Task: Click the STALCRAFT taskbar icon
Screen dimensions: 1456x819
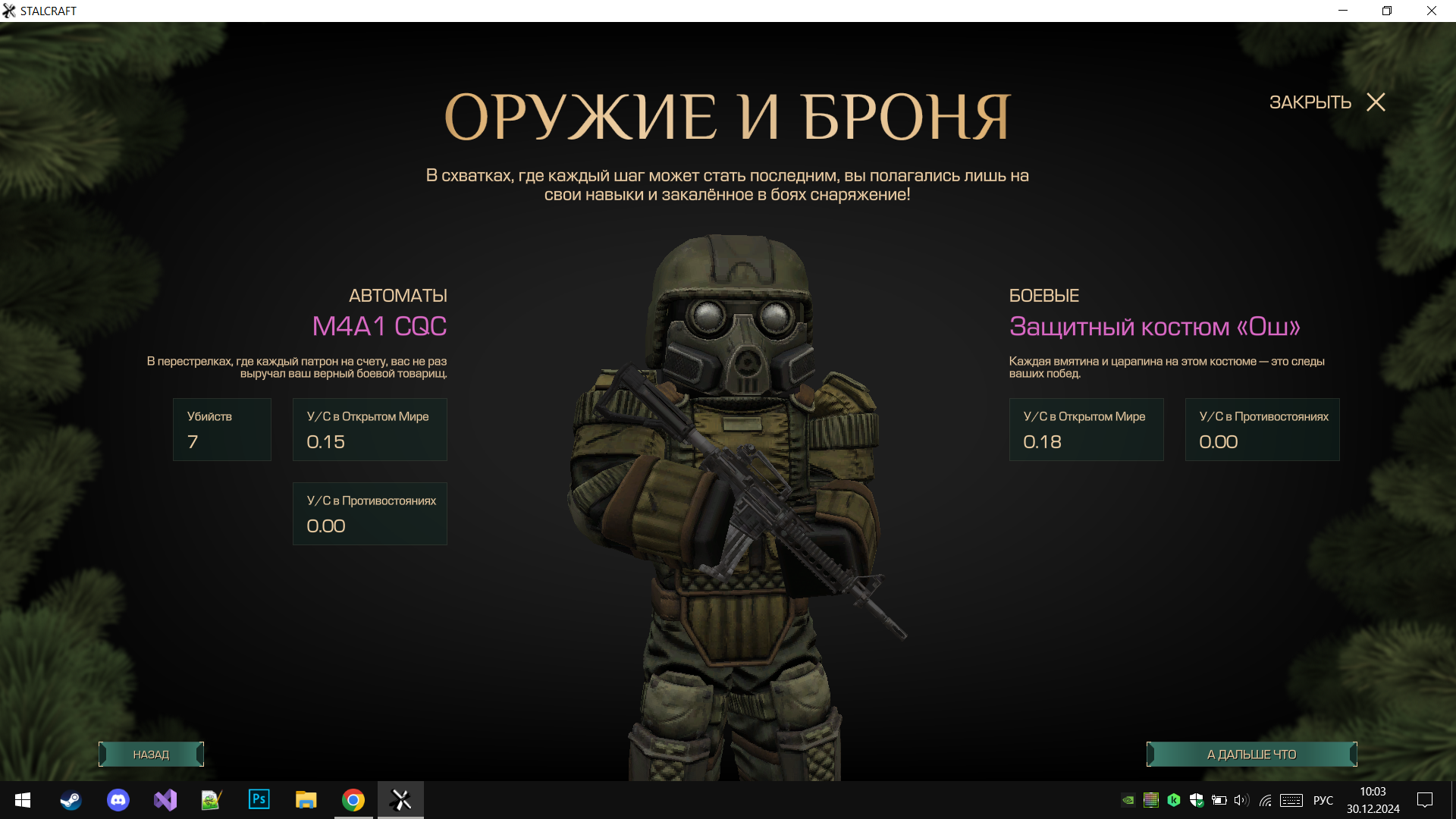Action: click(400, 800)
